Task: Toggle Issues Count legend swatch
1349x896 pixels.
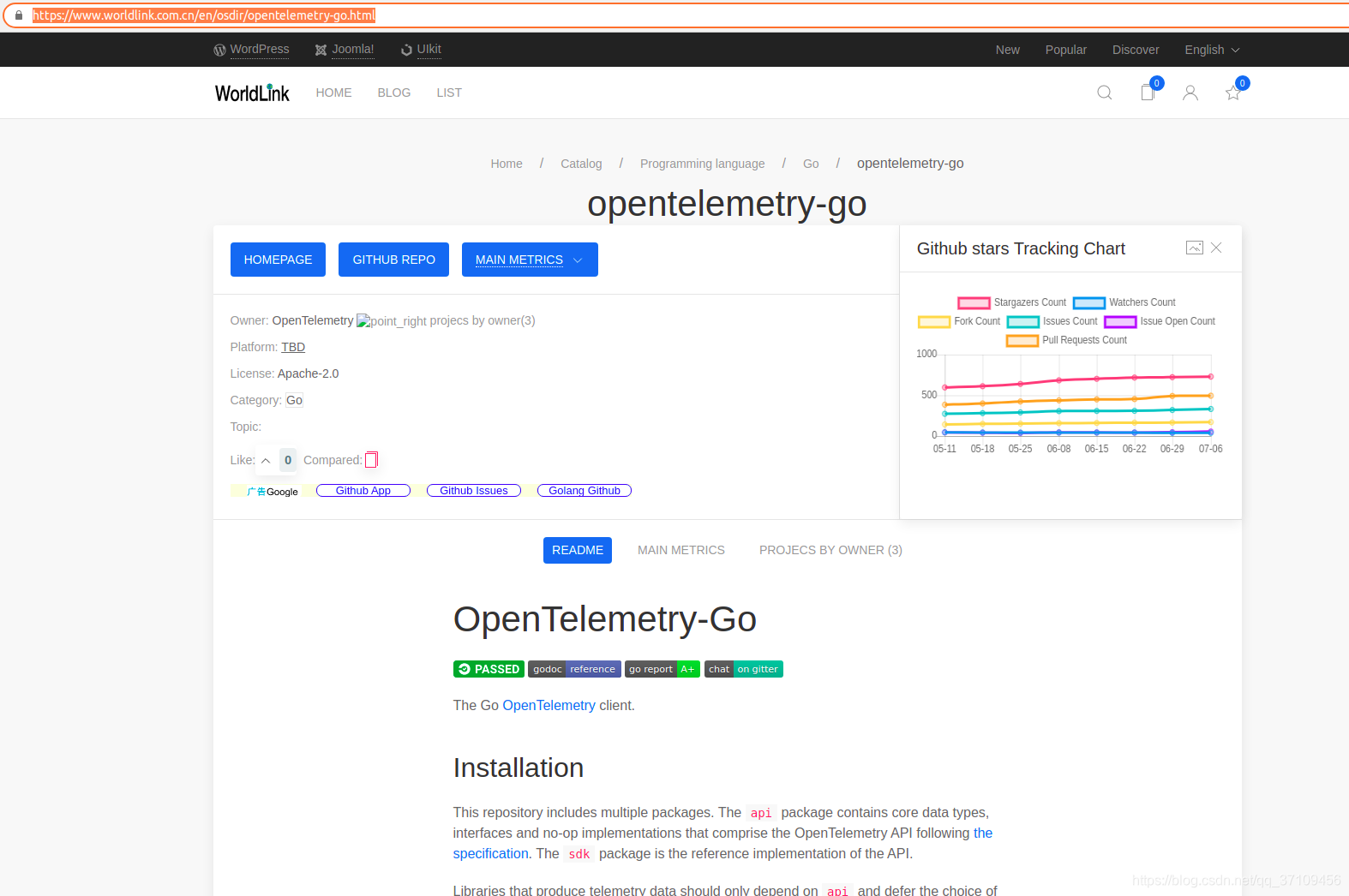Action: click(x=1022, y=321)
